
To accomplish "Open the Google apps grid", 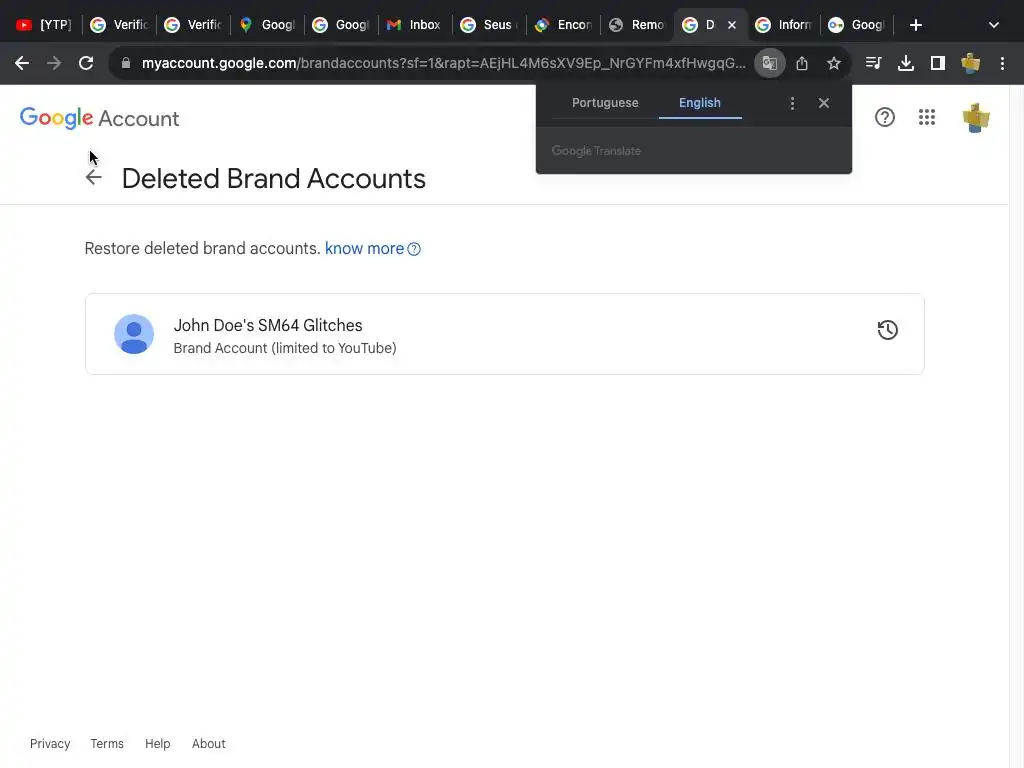I will click(x=927, y=118).
